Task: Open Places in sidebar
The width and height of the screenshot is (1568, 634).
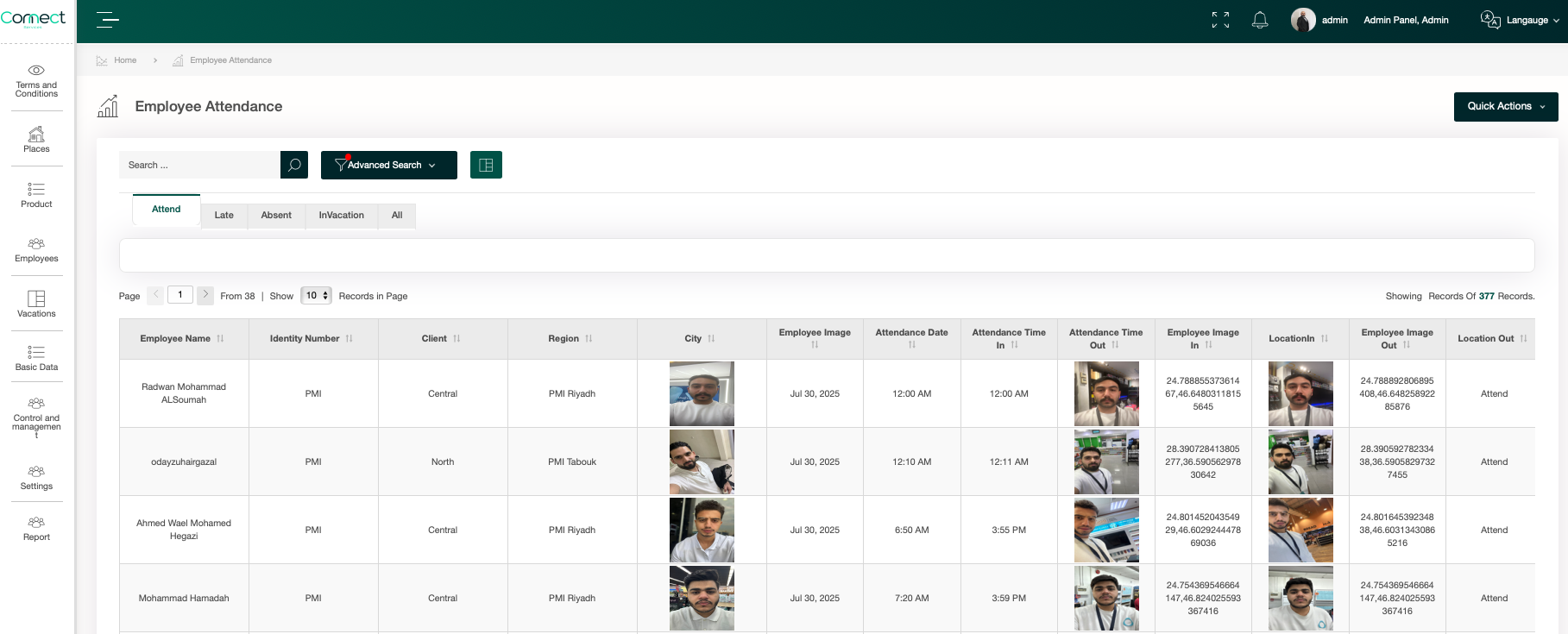Action: pyautogui.click(x=36, y=140)
